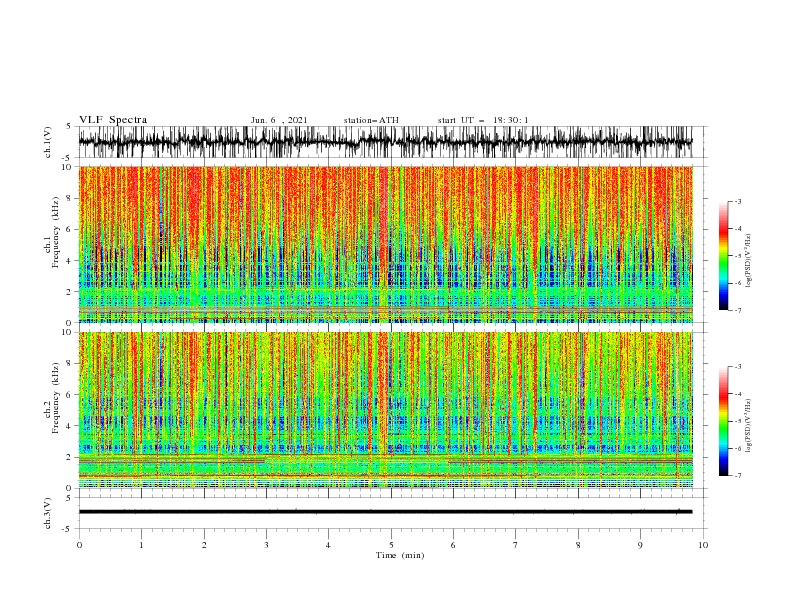This screenshot has width=792, height=612.
Task: Click the ch.1 waveform trace panel
Action: click(386, 142)
